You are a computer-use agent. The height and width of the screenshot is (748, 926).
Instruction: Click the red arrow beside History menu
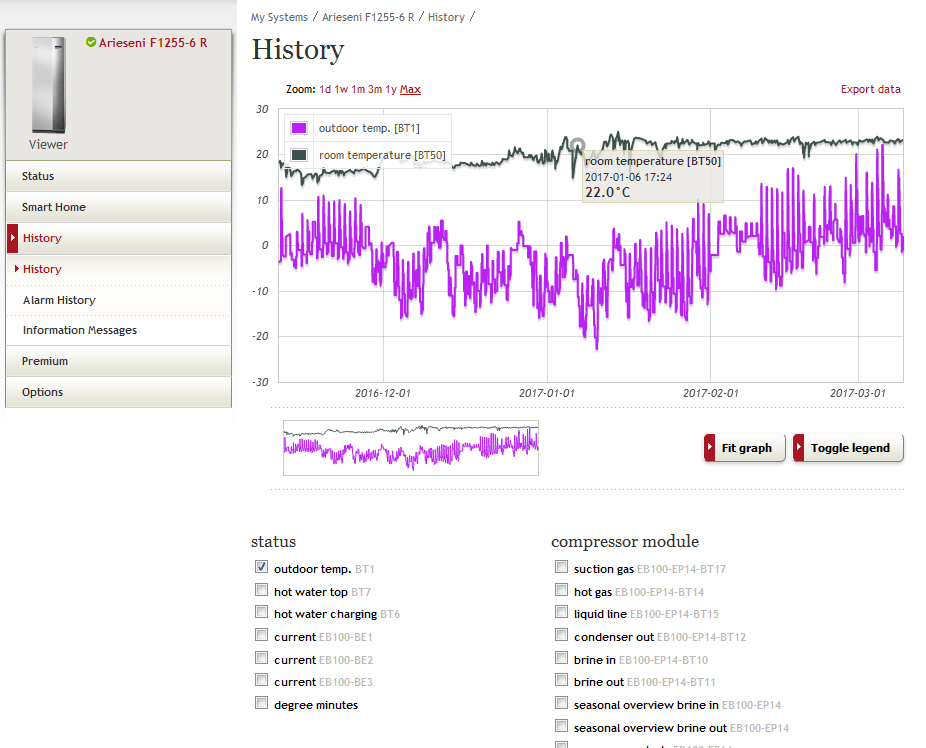[12, 238]
